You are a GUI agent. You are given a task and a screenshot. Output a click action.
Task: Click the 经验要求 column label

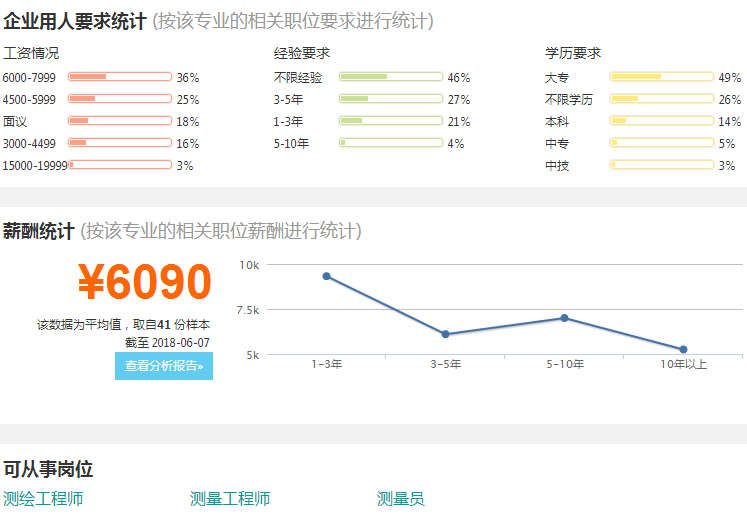[302, 53]
